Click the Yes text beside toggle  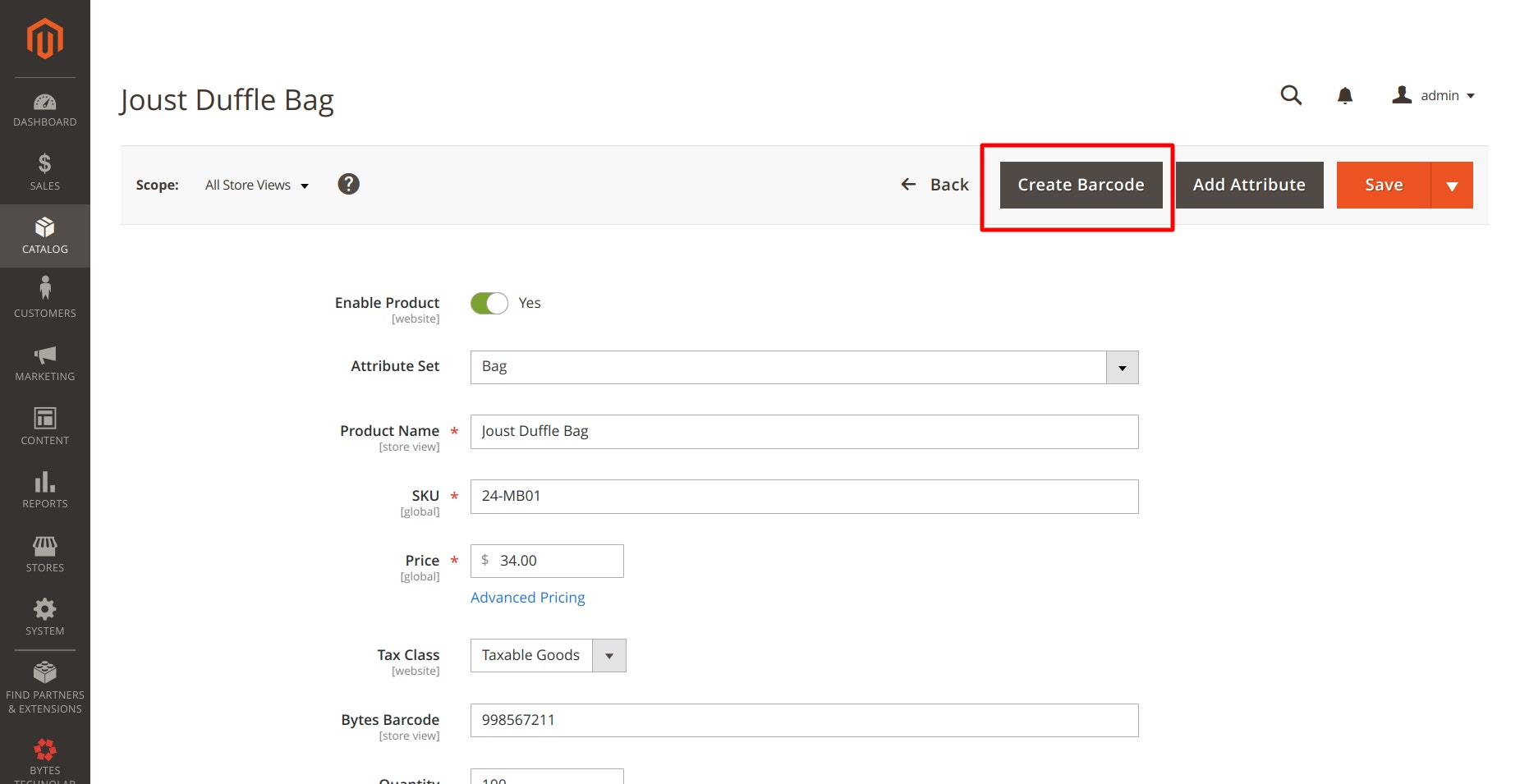(530, 303)
